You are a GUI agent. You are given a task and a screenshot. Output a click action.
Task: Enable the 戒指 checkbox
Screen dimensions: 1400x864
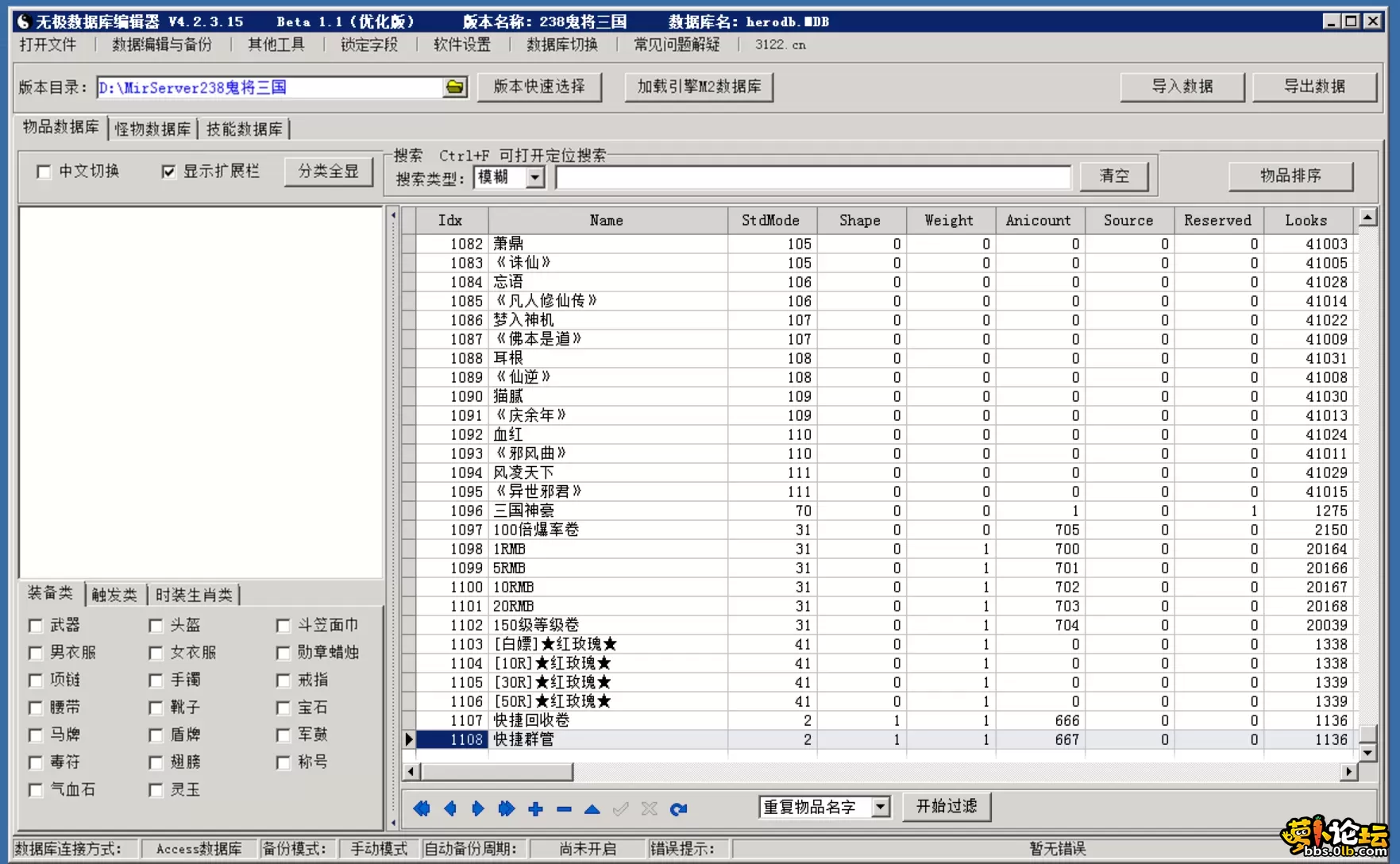[283, 681]
